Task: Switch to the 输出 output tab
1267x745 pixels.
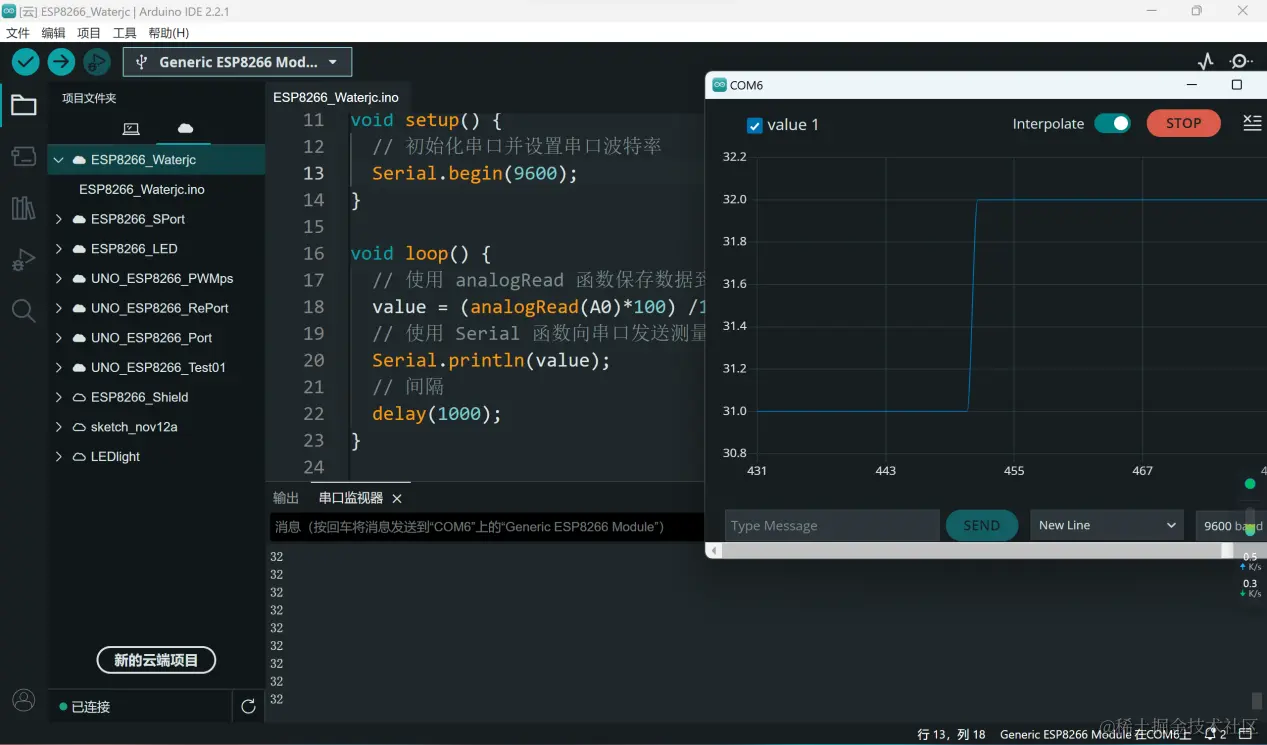Action: pyautogui.click(x=286, y=498)
